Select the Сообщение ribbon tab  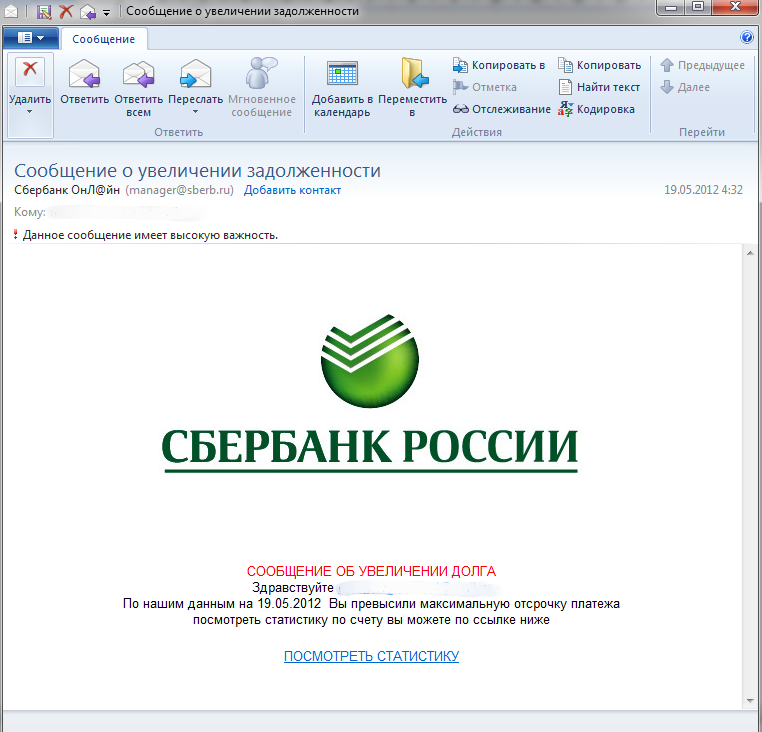tap(104, 39)
